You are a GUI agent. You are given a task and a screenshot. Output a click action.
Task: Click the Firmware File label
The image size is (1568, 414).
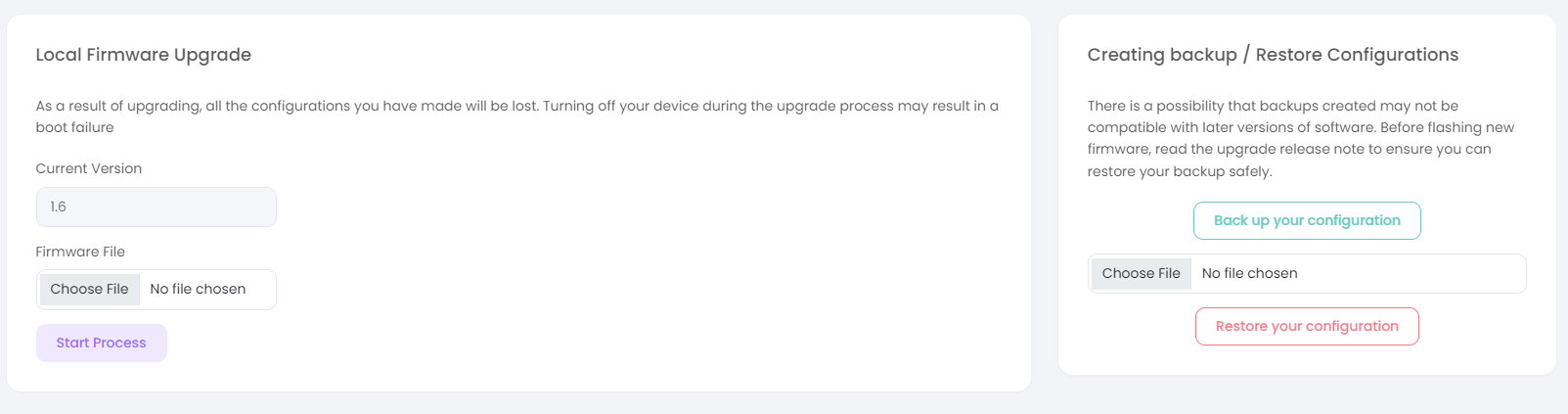(80, 252)
